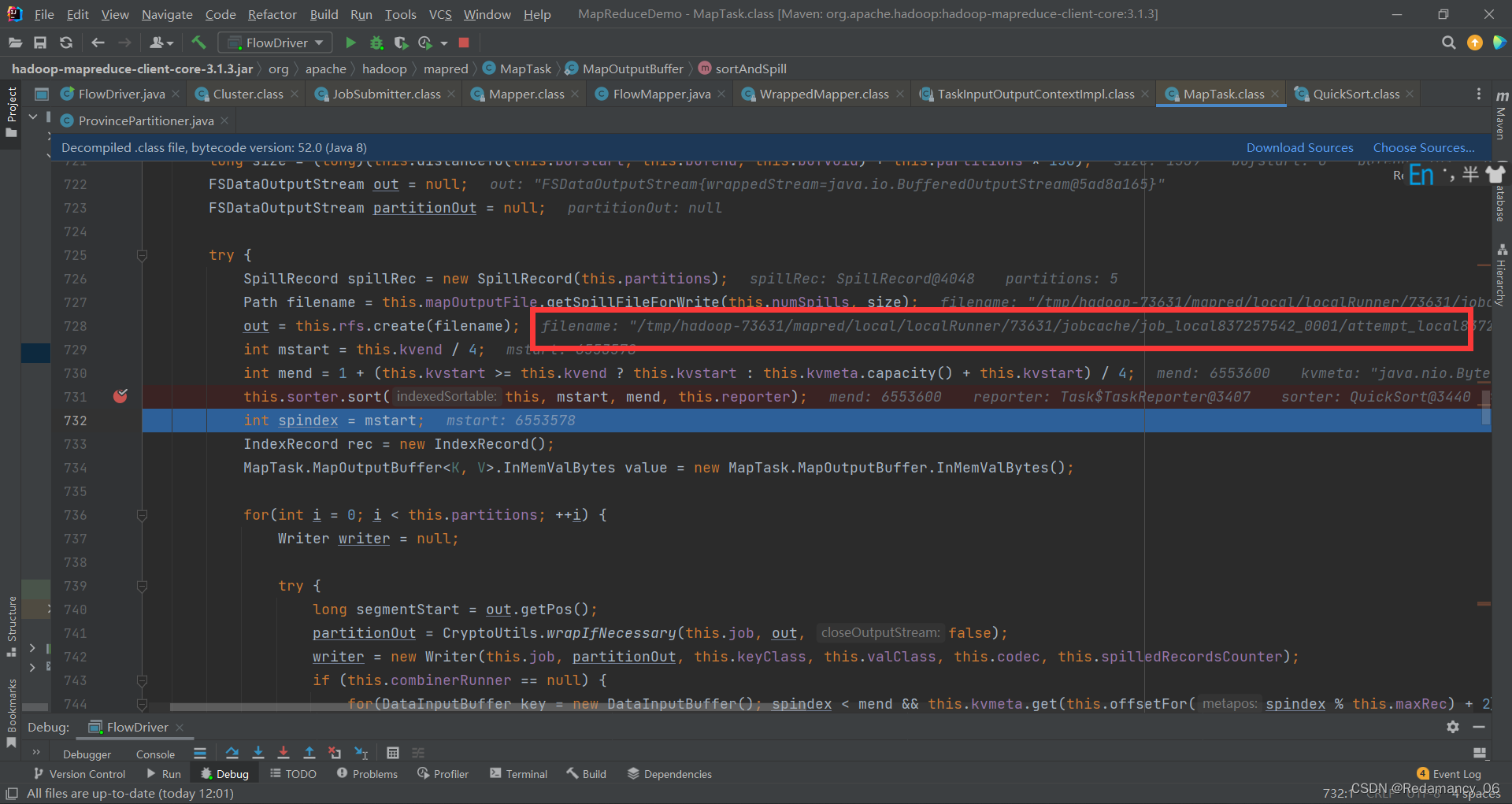Screen dimensions: 1512x804
Task: Profile FlowDriver with the profiler icon
Action: click(x=425, y=43)
